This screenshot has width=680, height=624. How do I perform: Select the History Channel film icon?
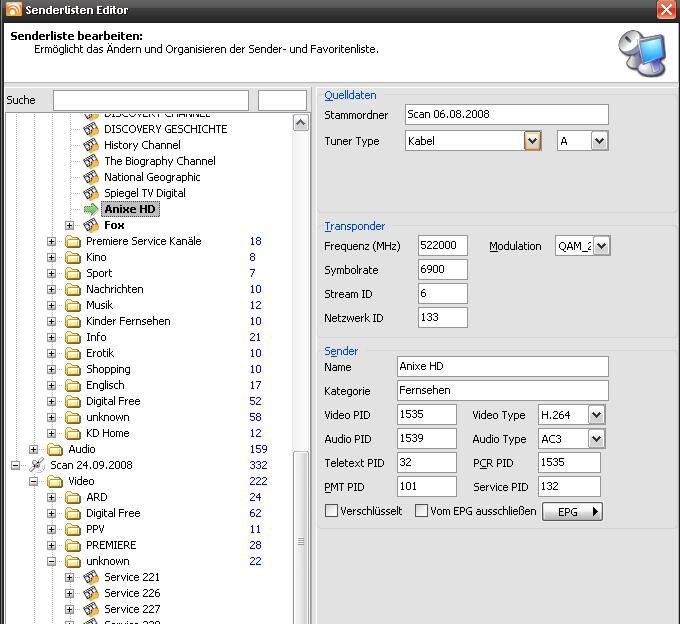[x=91, y=145]
